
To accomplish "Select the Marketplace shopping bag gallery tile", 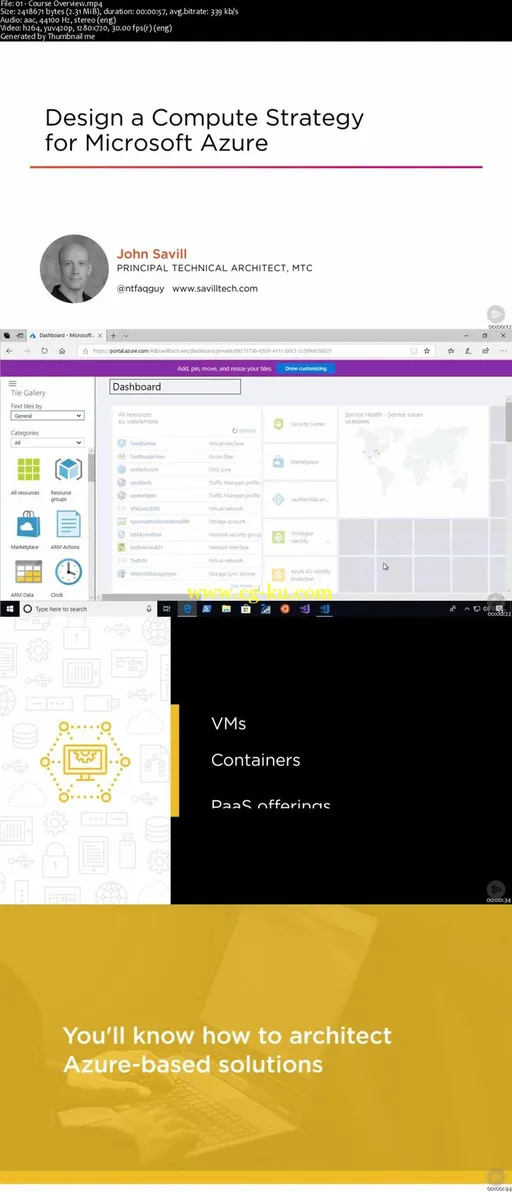I will point(28,524).
